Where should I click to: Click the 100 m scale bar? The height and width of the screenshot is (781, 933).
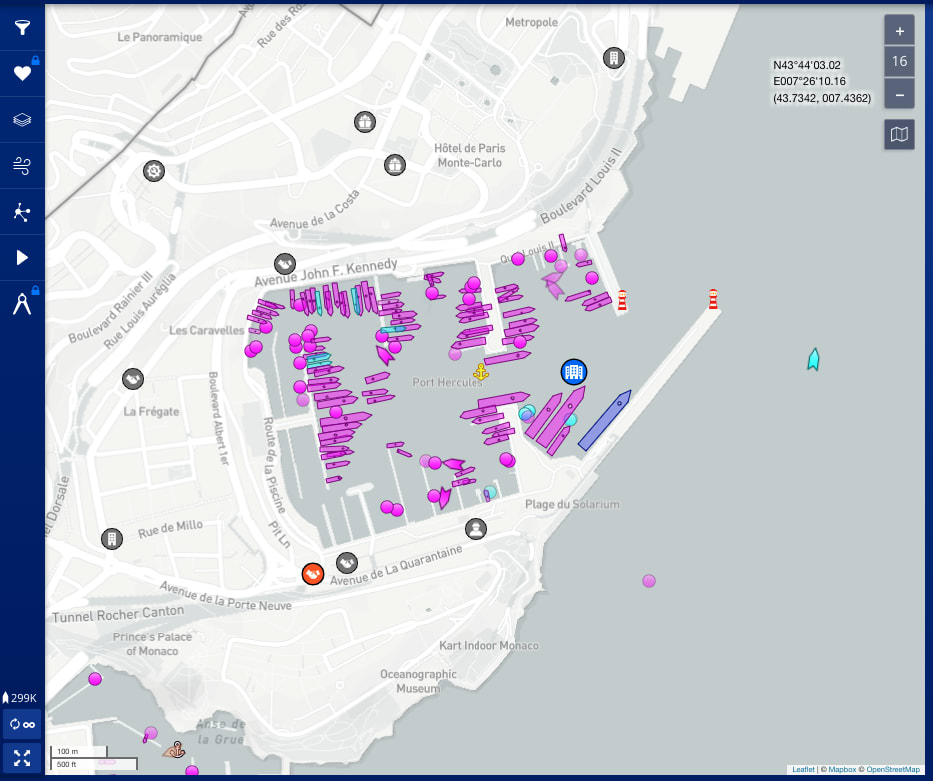pos(79,752)
